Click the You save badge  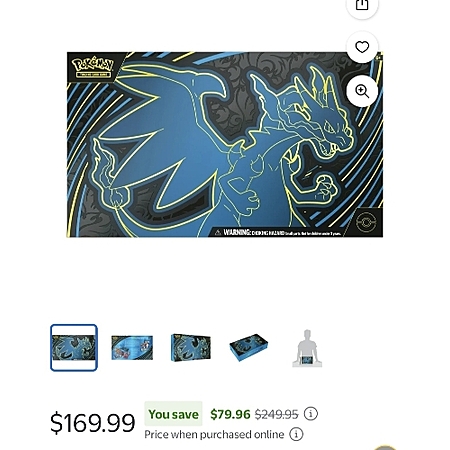click(173, 414)
